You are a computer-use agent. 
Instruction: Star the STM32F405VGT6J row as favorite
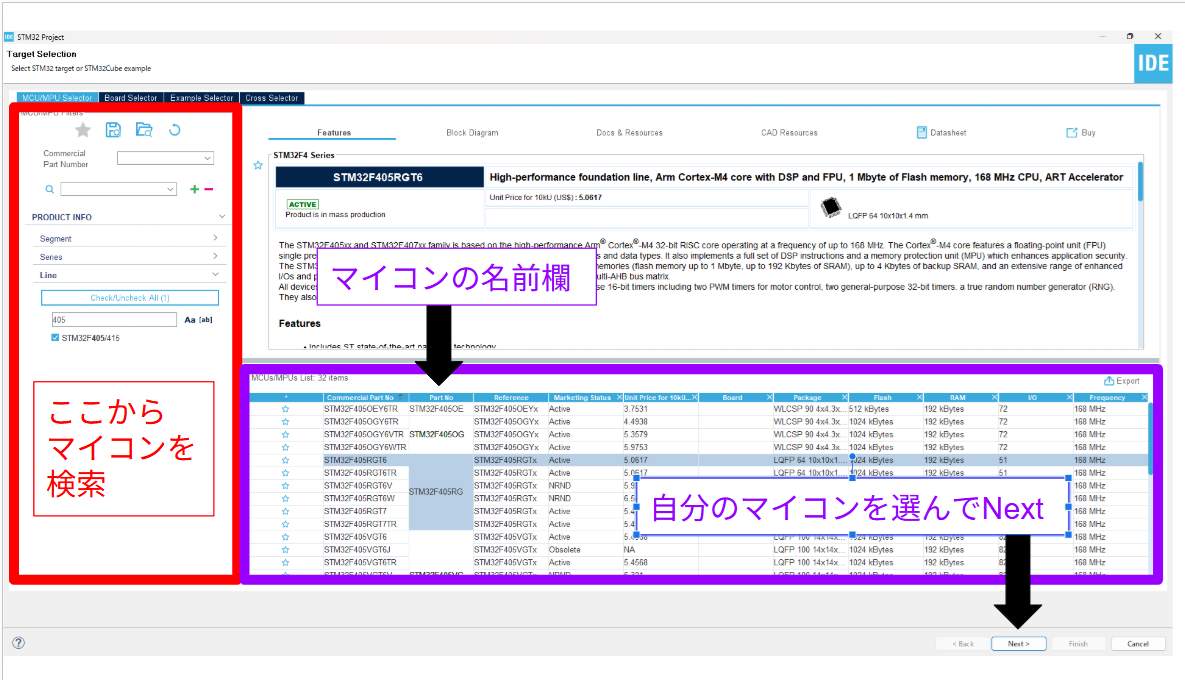(x=286, y=550)
